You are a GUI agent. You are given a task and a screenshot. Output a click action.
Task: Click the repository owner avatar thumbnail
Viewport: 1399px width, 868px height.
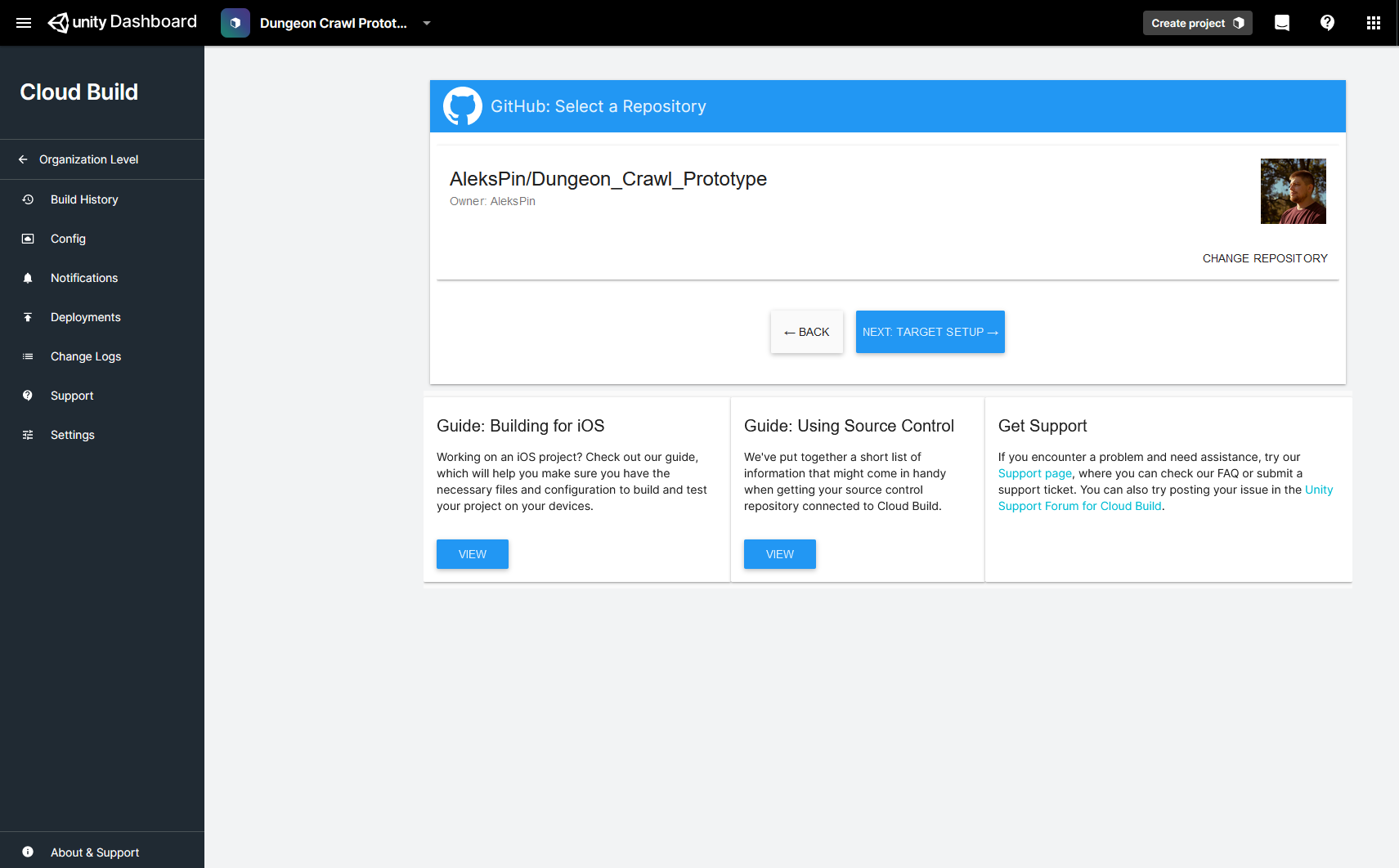click(x=1293, y=191)
